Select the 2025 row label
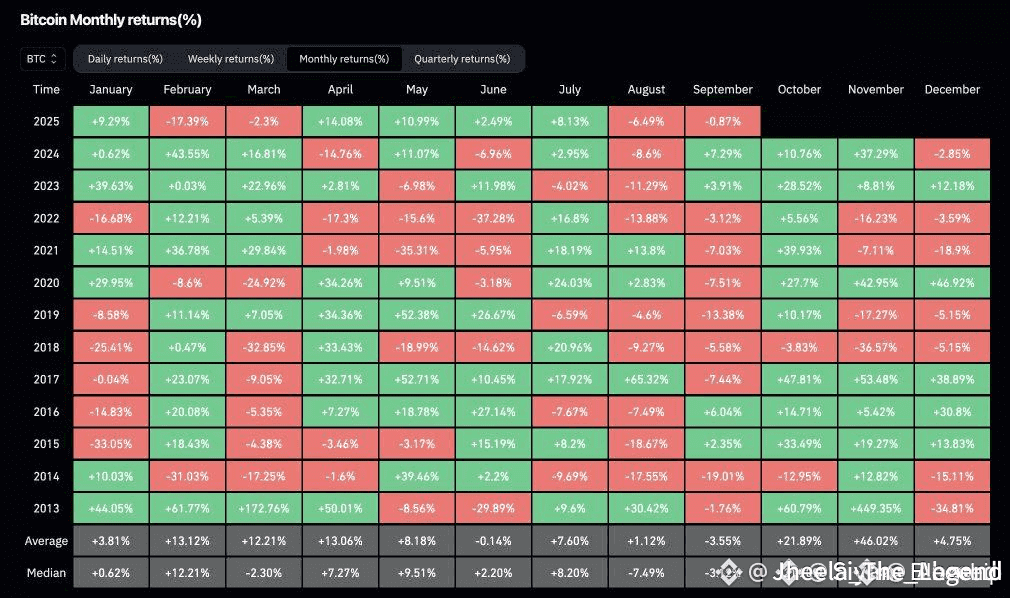The image size is (1010, 598). [46, 121]
